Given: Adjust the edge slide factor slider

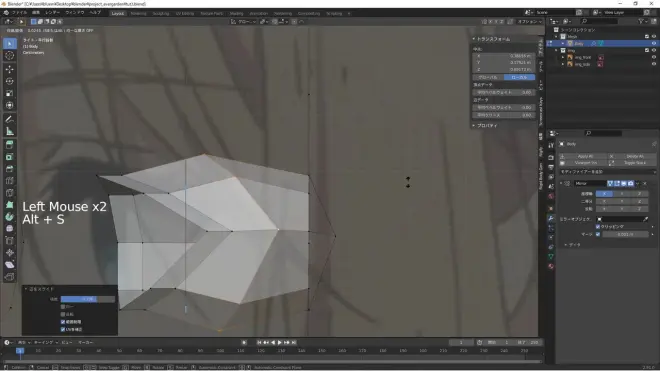Looking at the screenshot, I should (x=88, y=299).
